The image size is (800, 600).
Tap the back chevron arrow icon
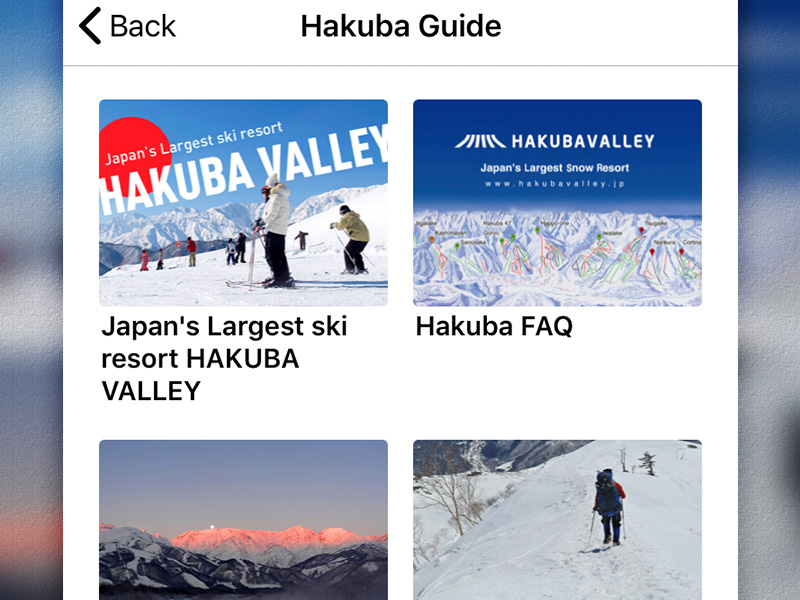90,26
